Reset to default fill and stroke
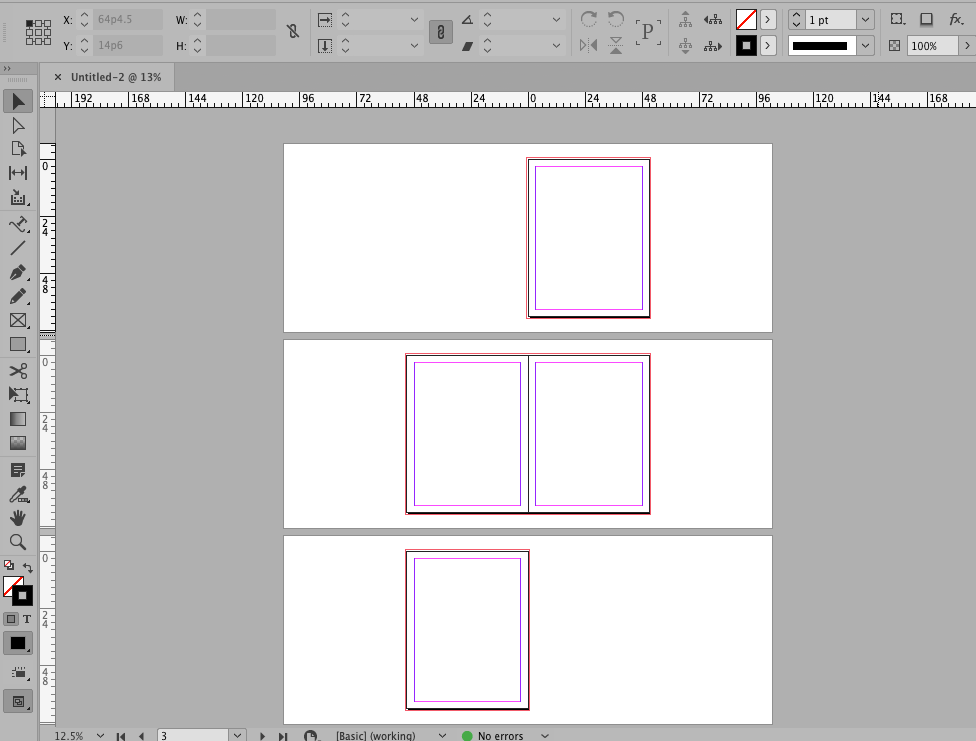The width and height of the screenshot is (976, 741). 9,565
